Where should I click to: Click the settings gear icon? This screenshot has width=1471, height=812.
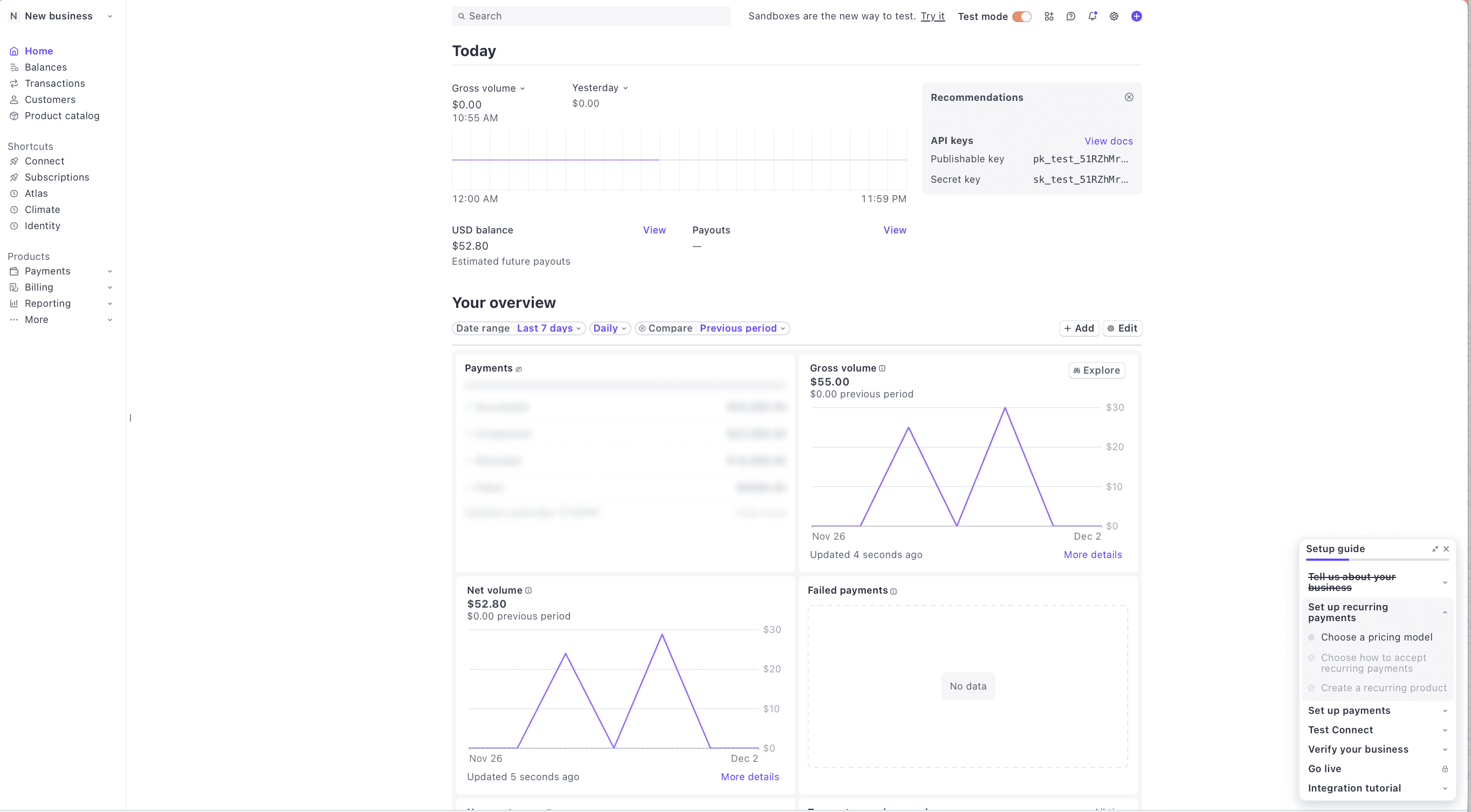click(1113, 16)
